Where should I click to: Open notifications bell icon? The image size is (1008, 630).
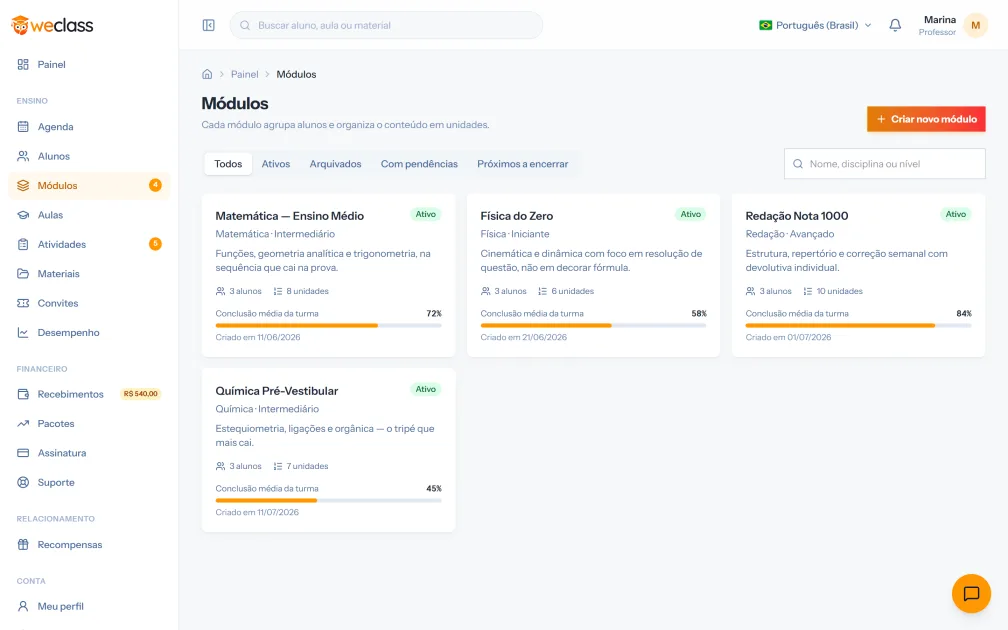click(x=895, y=25)
